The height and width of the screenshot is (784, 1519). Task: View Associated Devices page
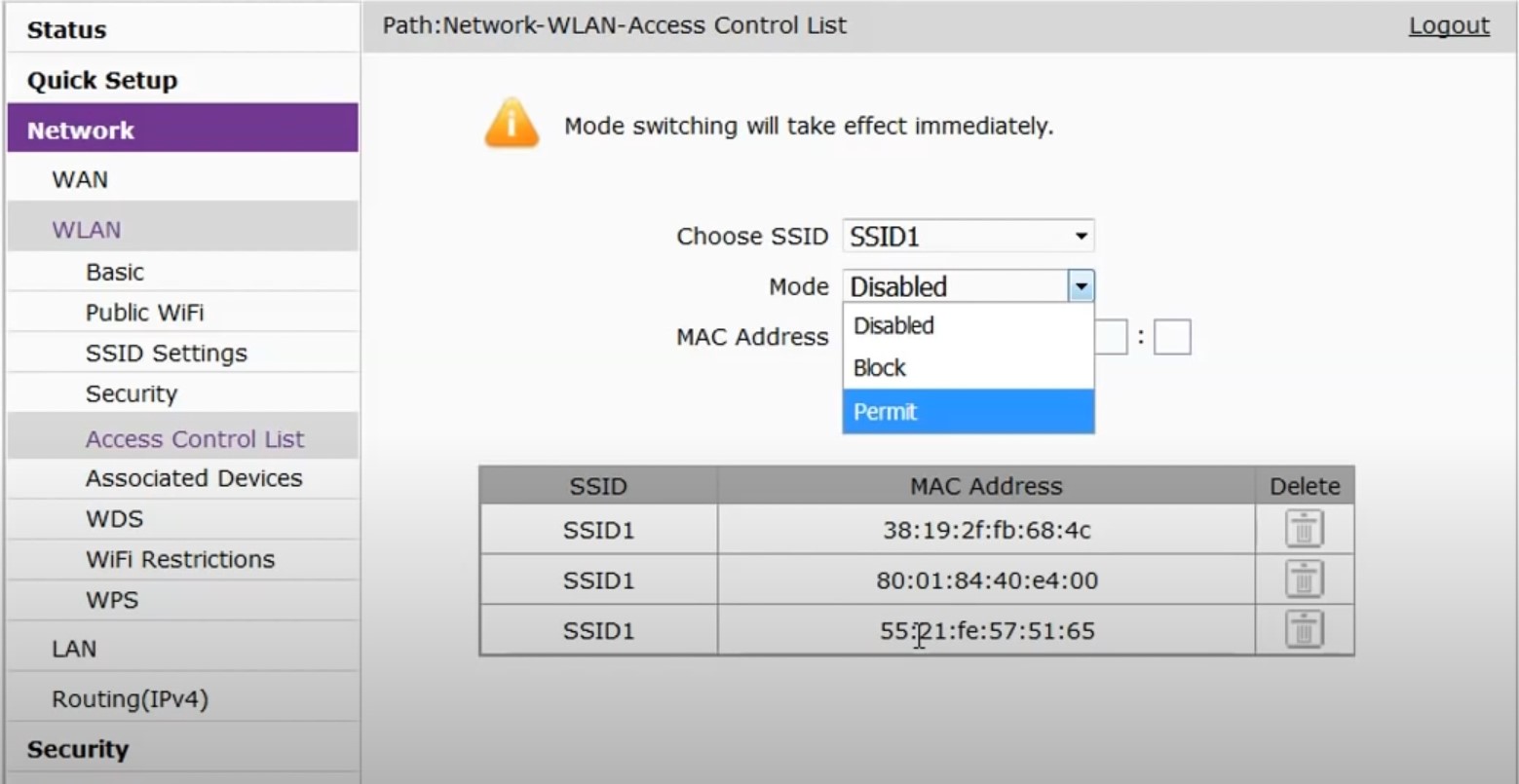coord(194,478)
